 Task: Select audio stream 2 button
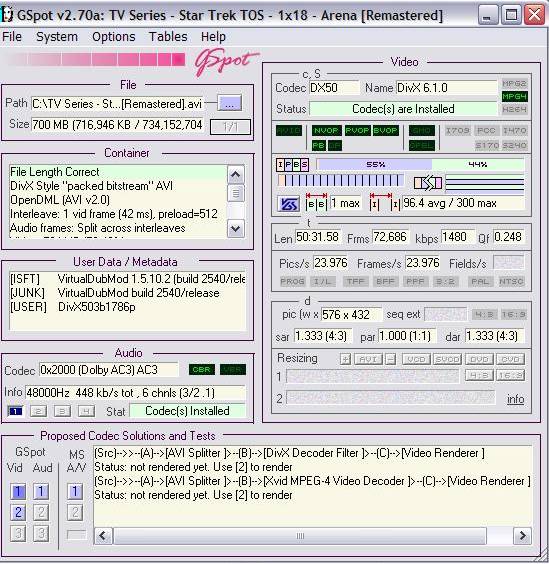38,411
